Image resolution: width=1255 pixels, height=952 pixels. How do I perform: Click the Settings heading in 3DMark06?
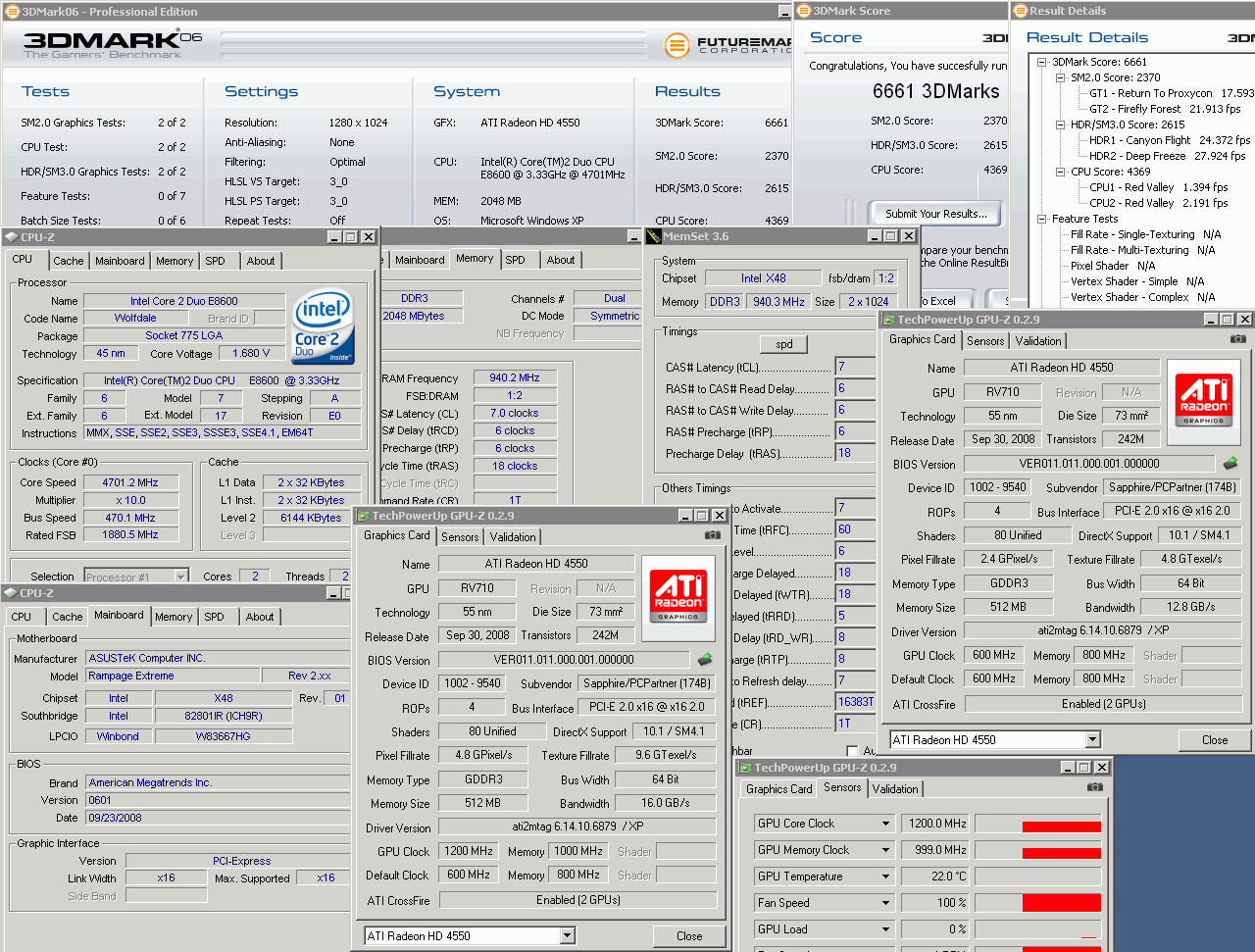tap(261, 91)
